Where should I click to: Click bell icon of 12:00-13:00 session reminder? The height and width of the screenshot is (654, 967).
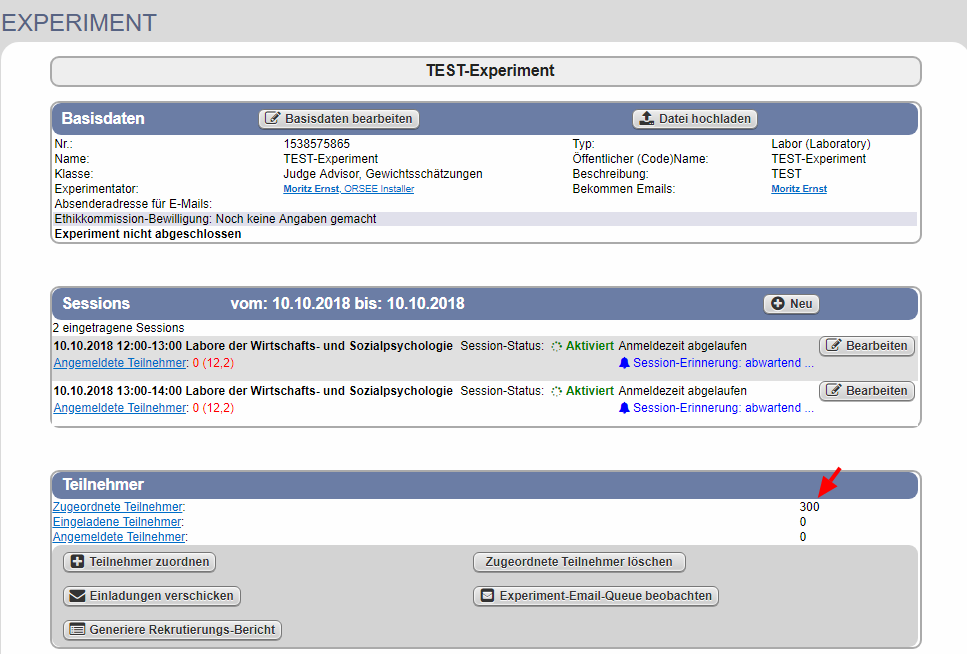(x=624, y=363)
